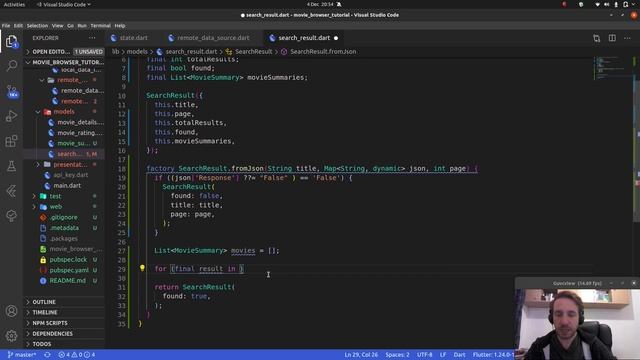Open the Search view in activity bar

click(11, 66)
